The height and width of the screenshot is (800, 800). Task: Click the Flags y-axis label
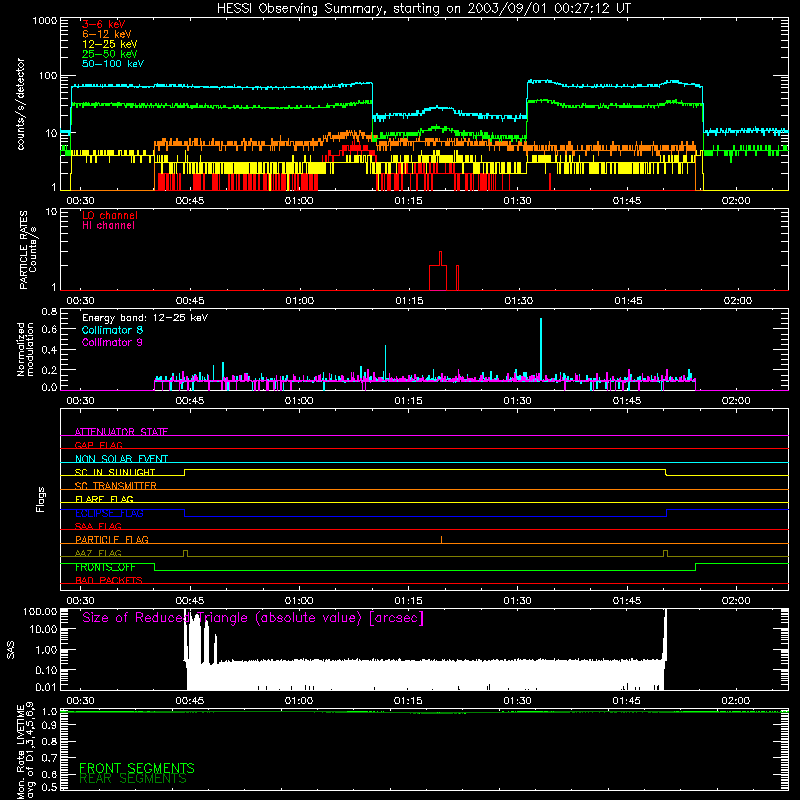41,499
